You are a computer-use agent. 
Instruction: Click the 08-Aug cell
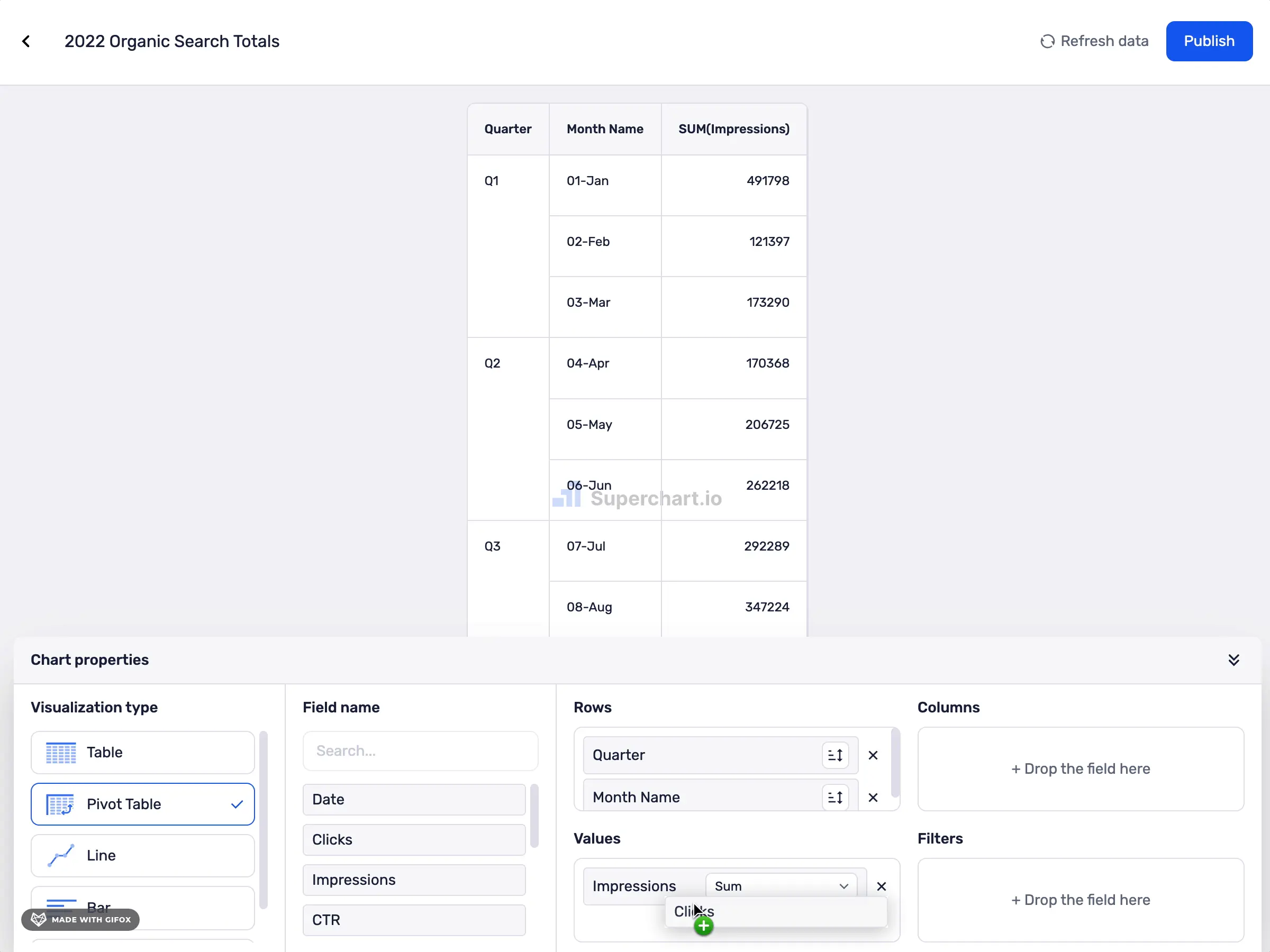tap(604, 609)
